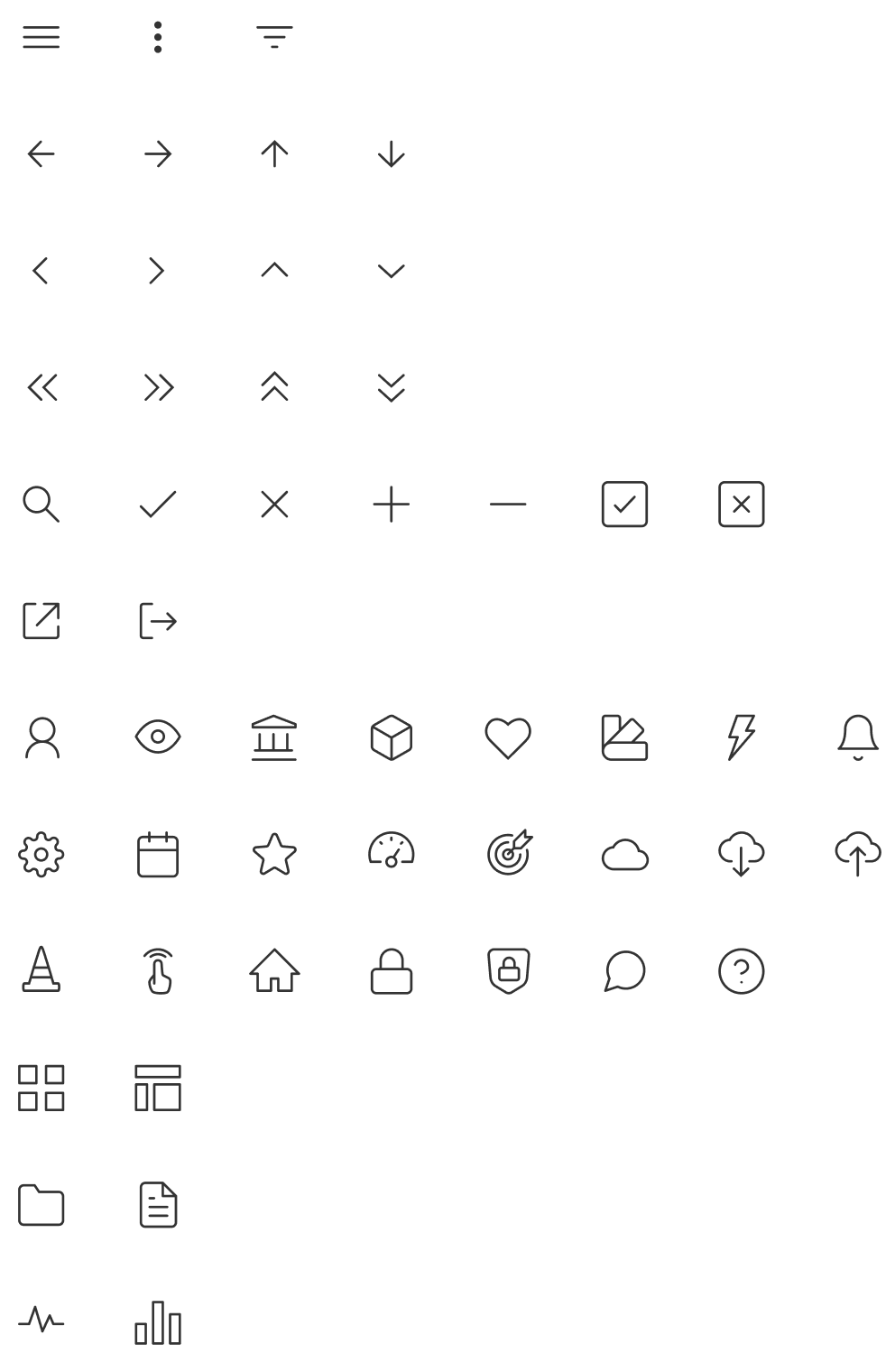Toggle the eye visibility icon
The image size is (895, 1372).
point(158,737)
